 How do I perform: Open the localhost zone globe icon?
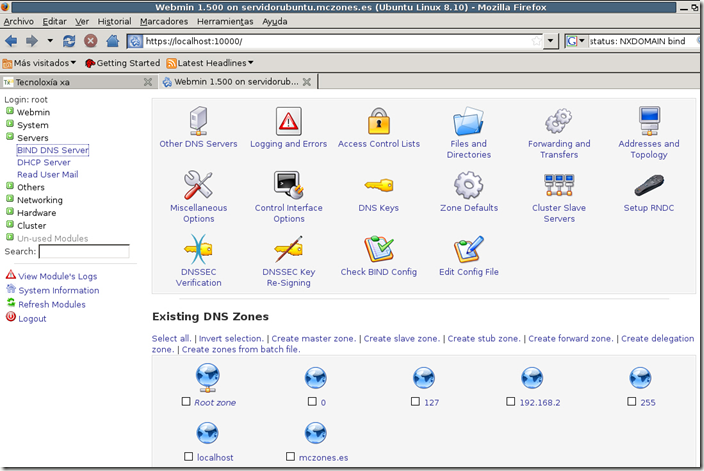click(207, 433)
